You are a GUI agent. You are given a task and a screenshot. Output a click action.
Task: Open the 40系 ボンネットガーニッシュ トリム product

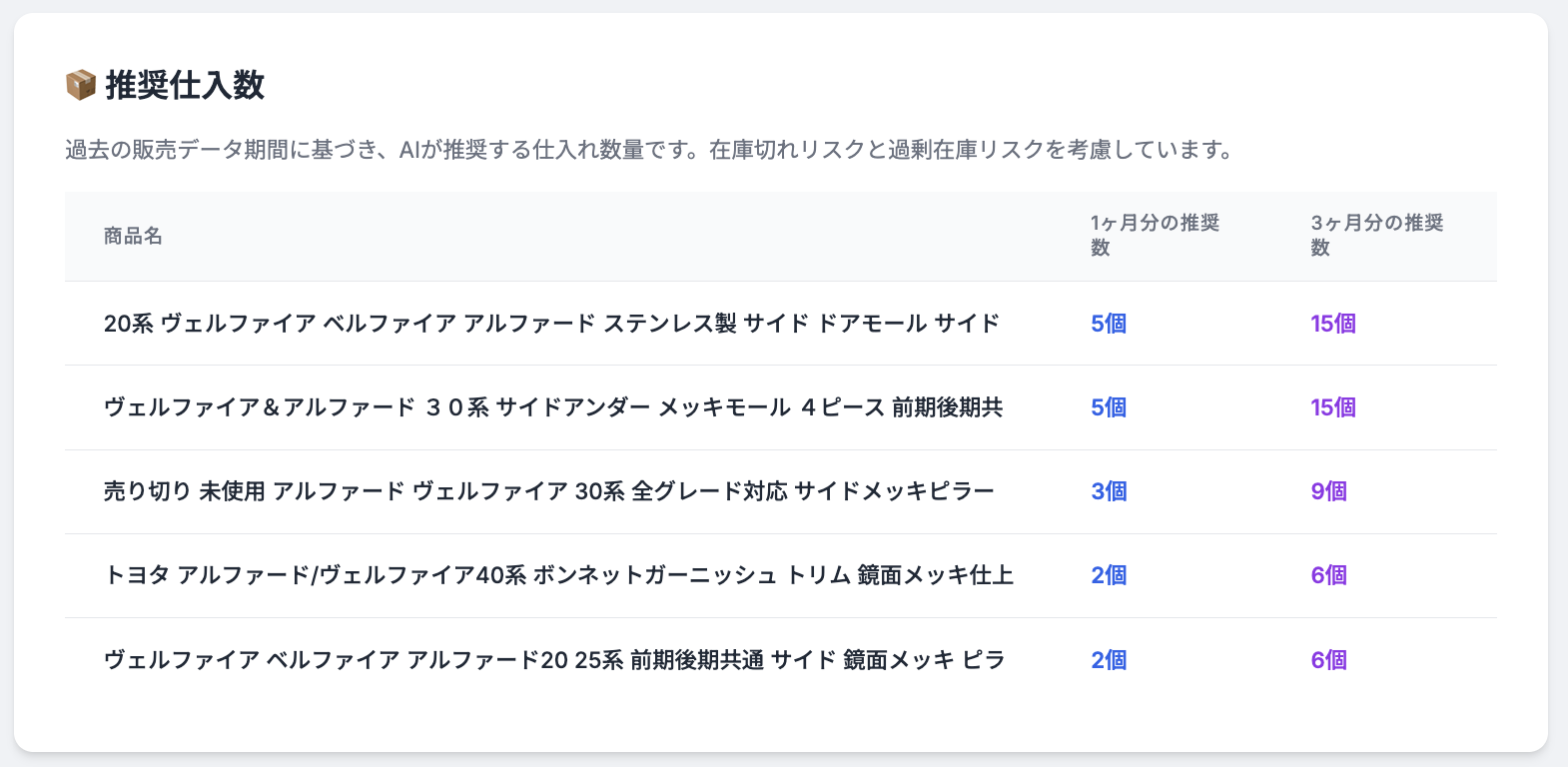point(558,575)
